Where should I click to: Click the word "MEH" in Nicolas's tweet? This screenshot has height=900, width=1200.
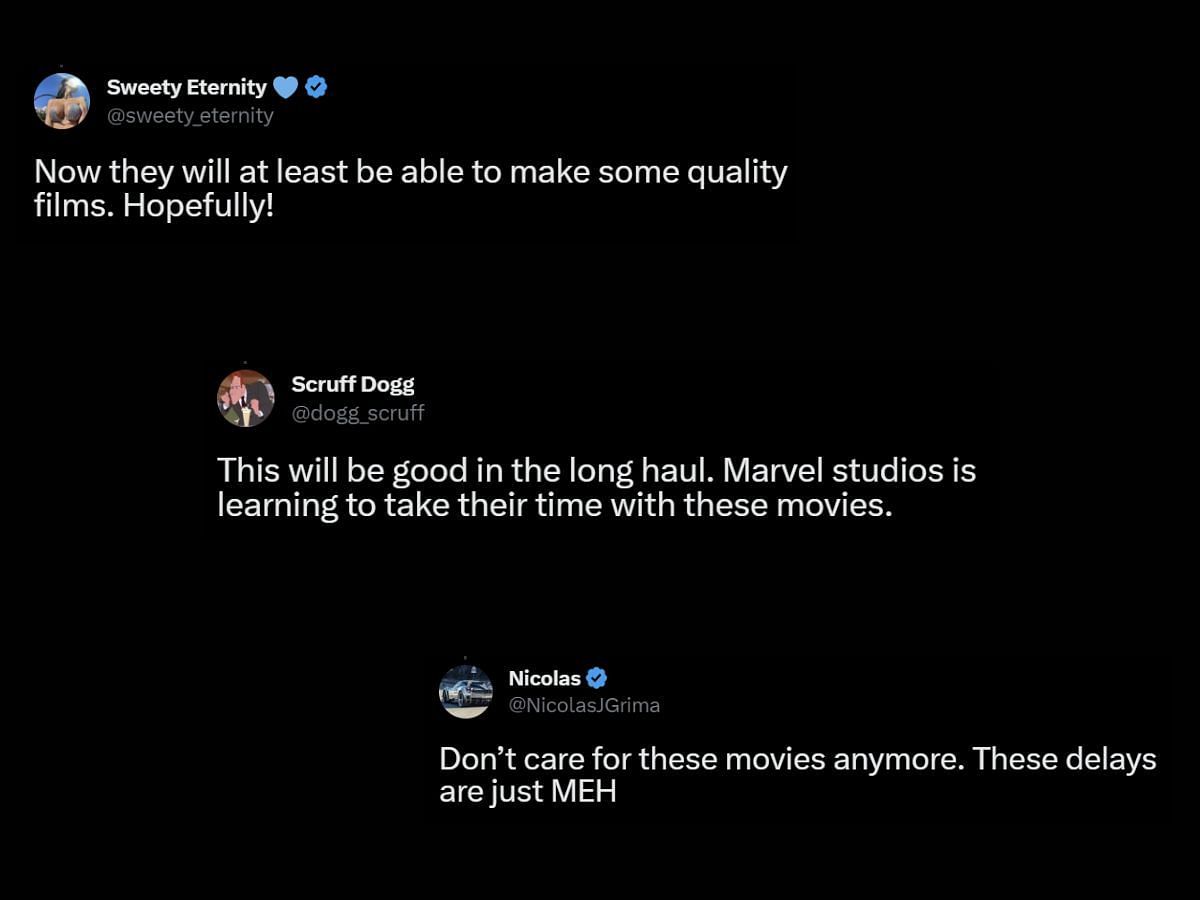pyautogui.click(x=583, y=792)
